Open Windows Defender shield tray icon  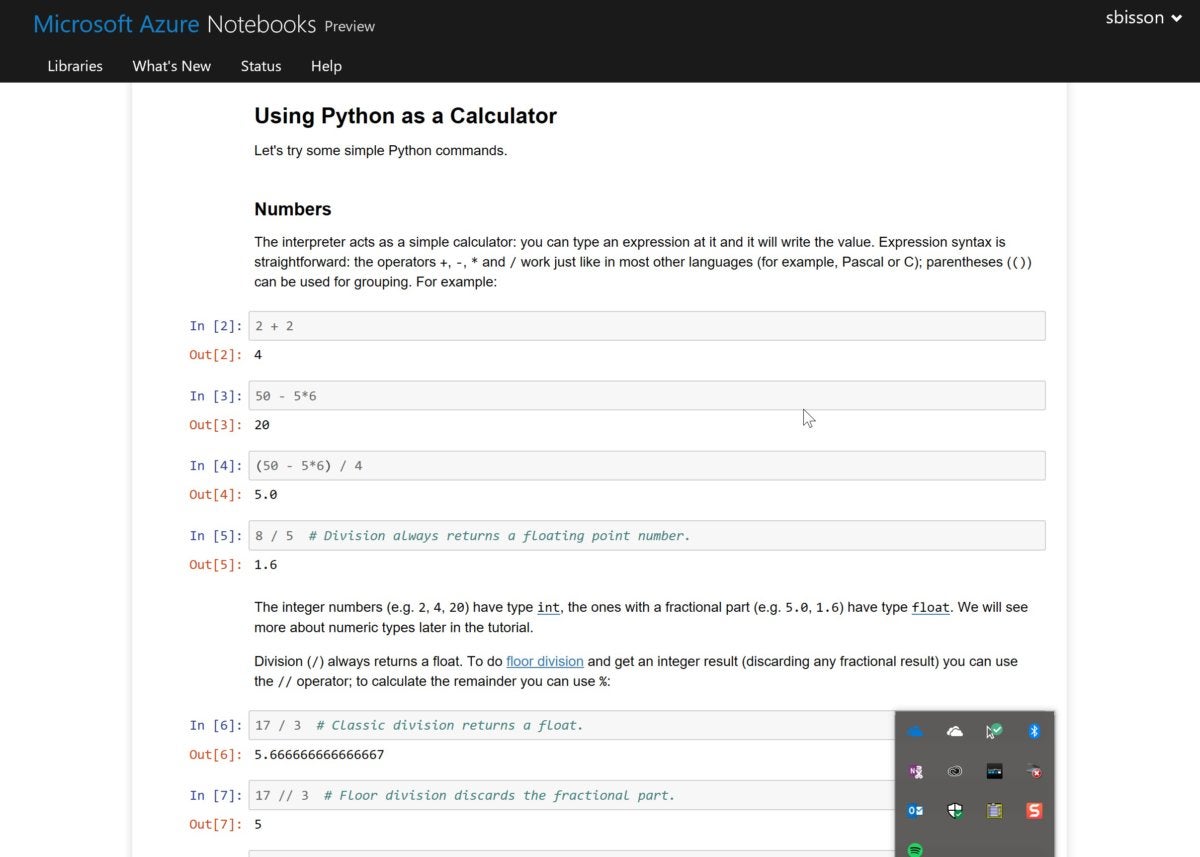click(955, 811)
